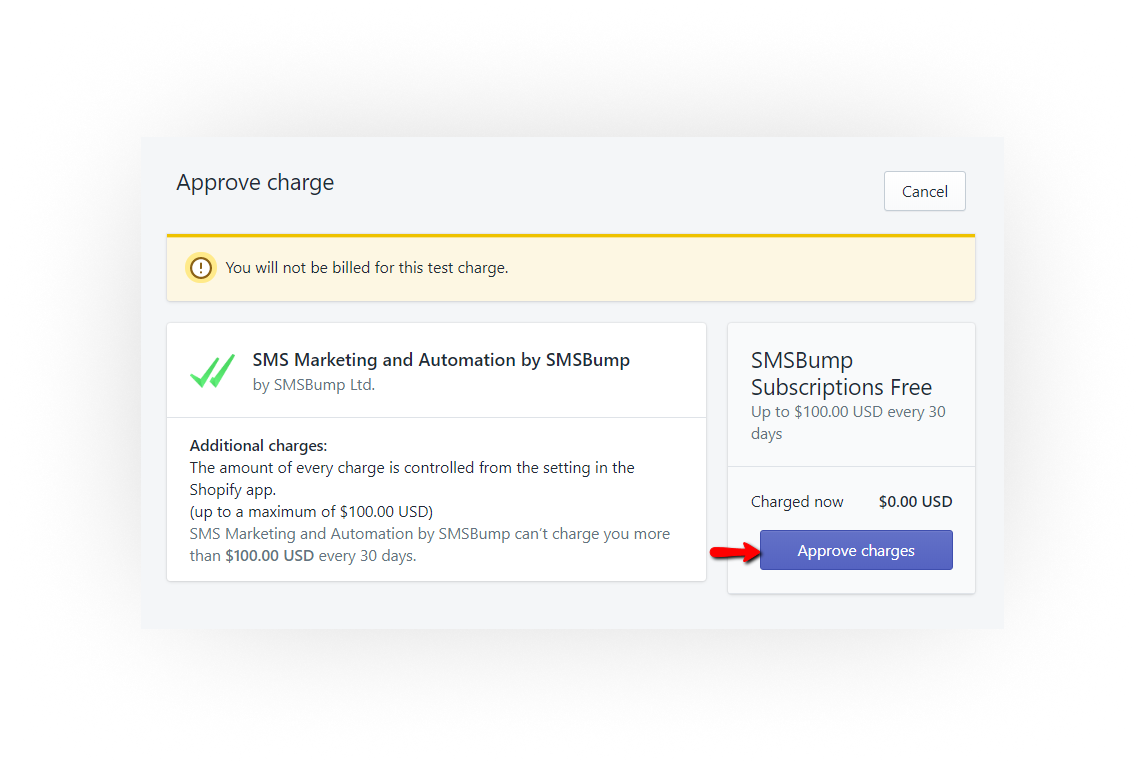The height and width of the screenshot is (763, 1140).
Task: Click the app title "SMS Marketing and Automation by SMSBump"
Action: click(441, 360)
